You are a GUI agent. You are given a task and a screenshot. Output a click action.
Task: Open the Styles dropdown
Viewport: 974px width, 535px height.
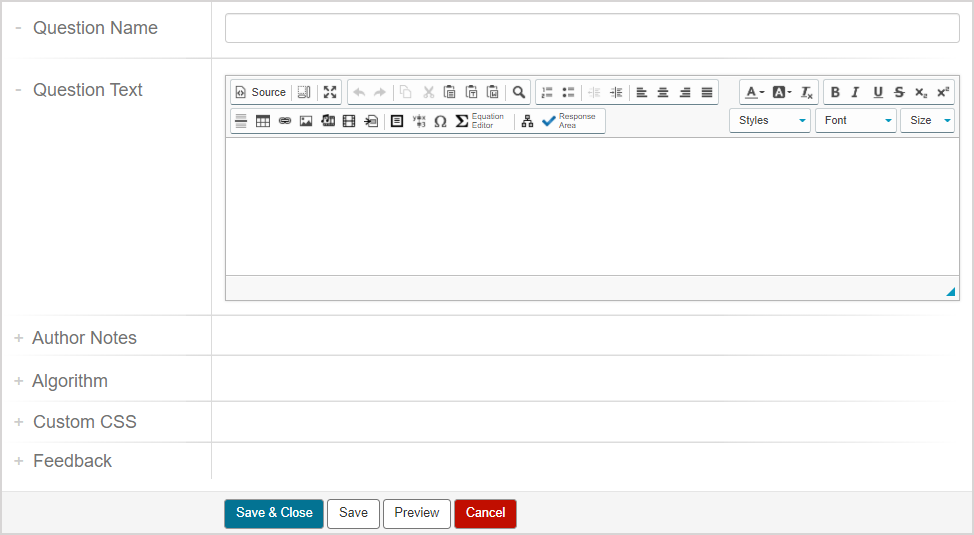click(x=769, y=121)
